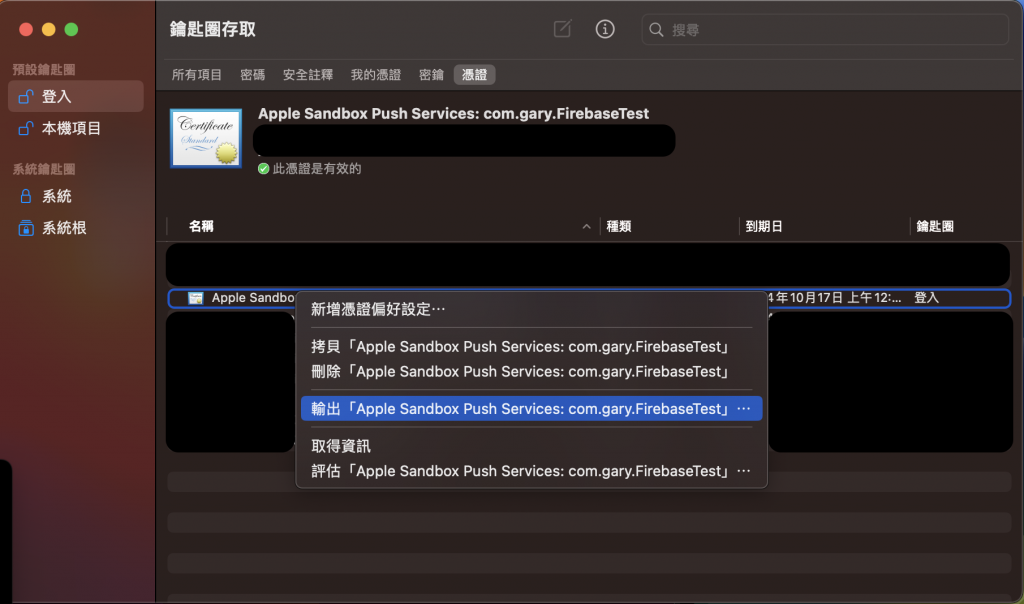This screenshot has width=1024, height=604.
Task: Maximize window with green button
Action: (72, 29)
